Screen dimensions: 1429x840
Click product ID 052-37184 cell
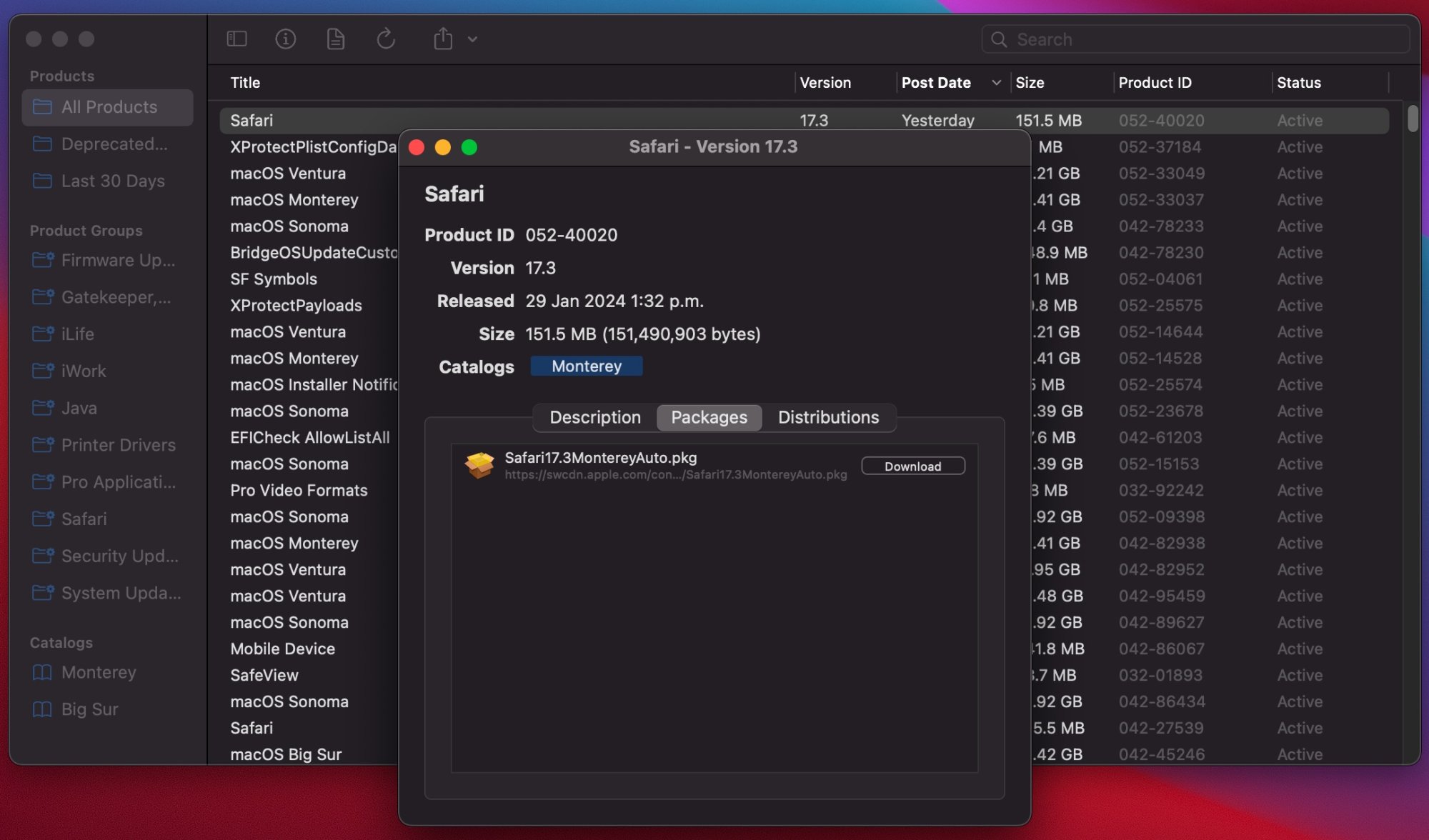click(x=1160, y=147)
